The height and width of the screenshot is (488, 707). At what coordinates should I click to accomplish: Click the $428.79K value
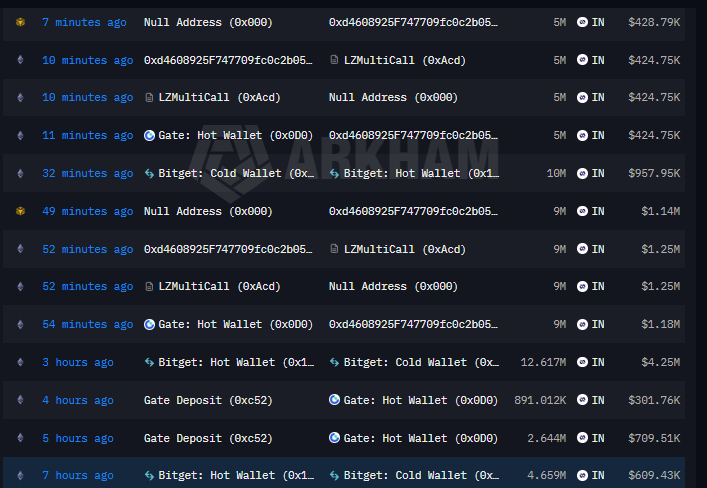pos(654,23)
